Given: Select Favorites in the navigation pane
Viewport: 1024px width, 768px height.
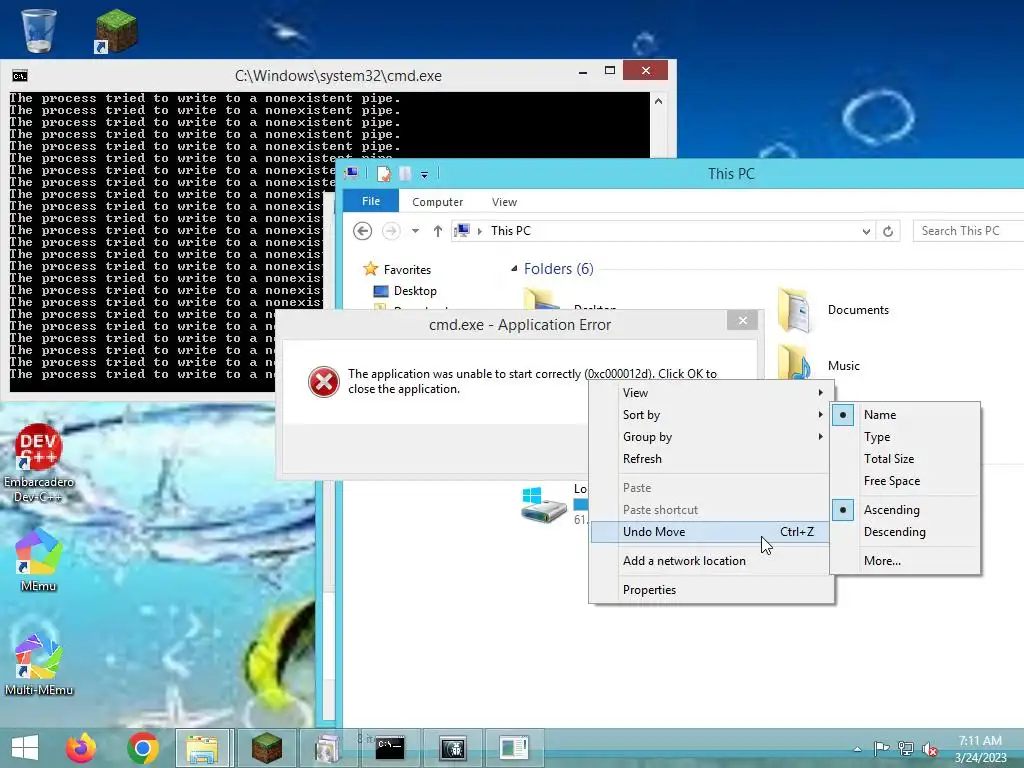Looking at the screenshot, I should pyautogui.click(x=407, y=269).
